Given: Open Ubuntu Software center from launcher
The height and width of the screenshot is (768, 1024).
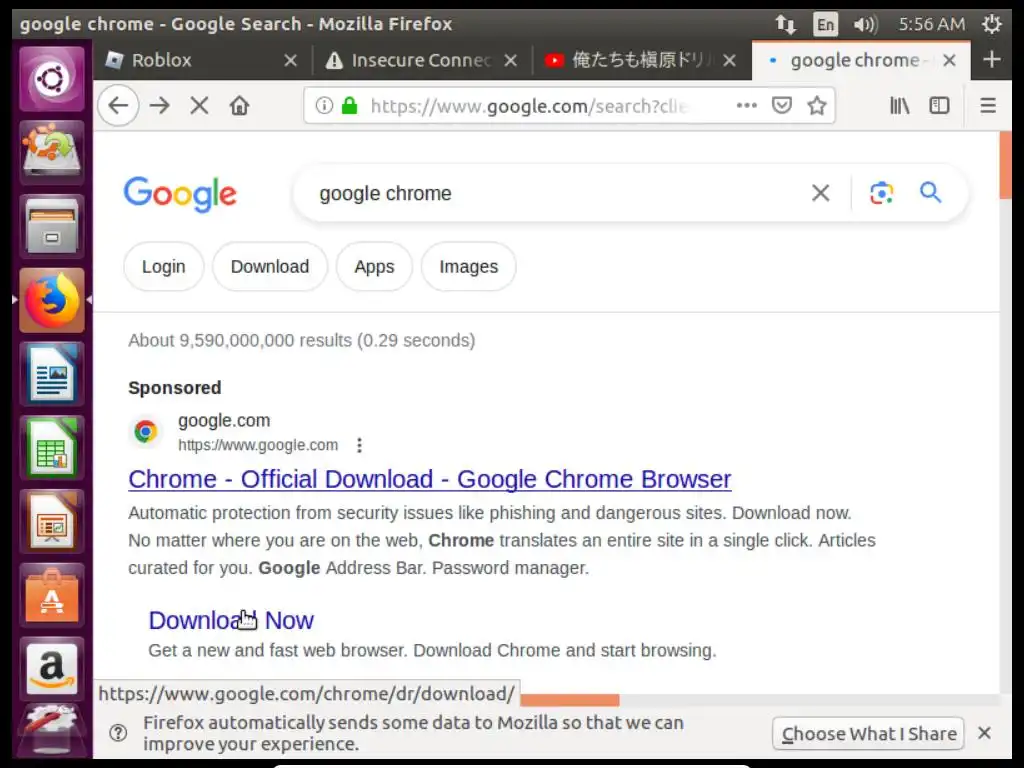Looking at the screenshot, I should [x=52, y=596].
